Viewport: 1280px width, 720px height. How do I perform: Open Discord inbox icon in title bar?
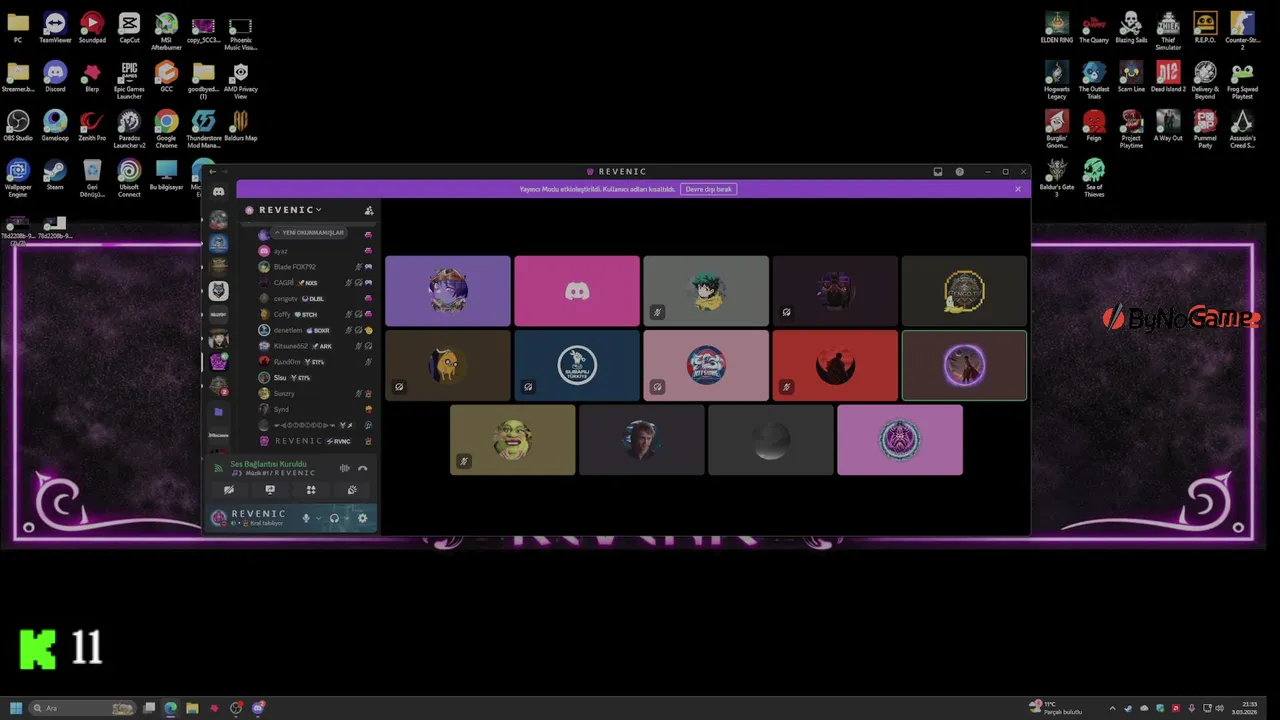click(938, 172)
